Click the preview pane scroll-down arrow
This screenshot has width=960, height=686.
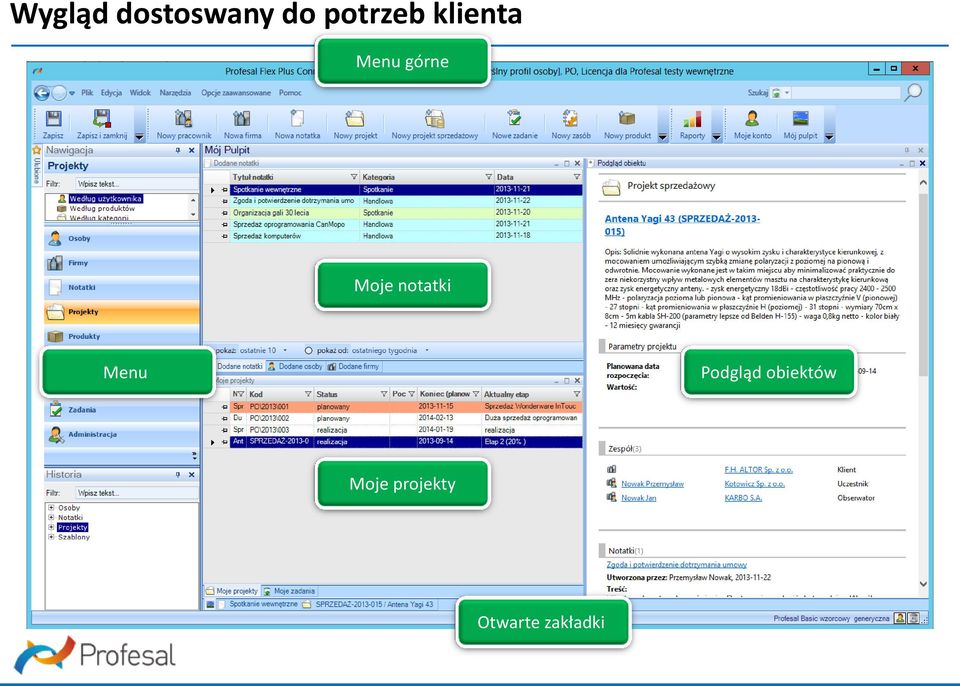[923, 584]
